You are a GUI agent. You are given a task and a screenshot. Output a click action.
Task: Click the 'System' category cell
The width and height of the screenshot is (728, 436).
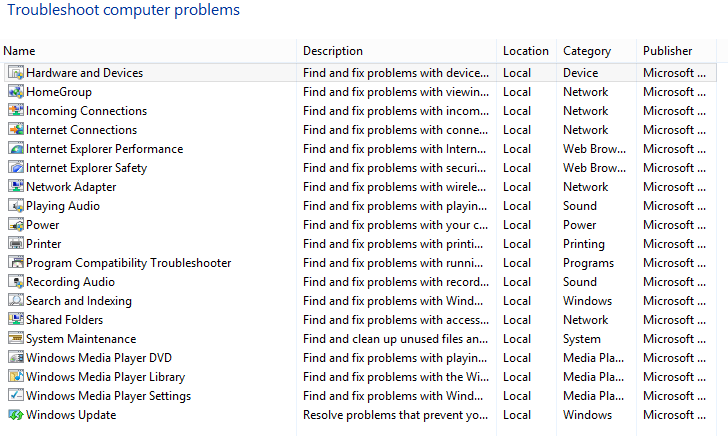tap(582, 339)
